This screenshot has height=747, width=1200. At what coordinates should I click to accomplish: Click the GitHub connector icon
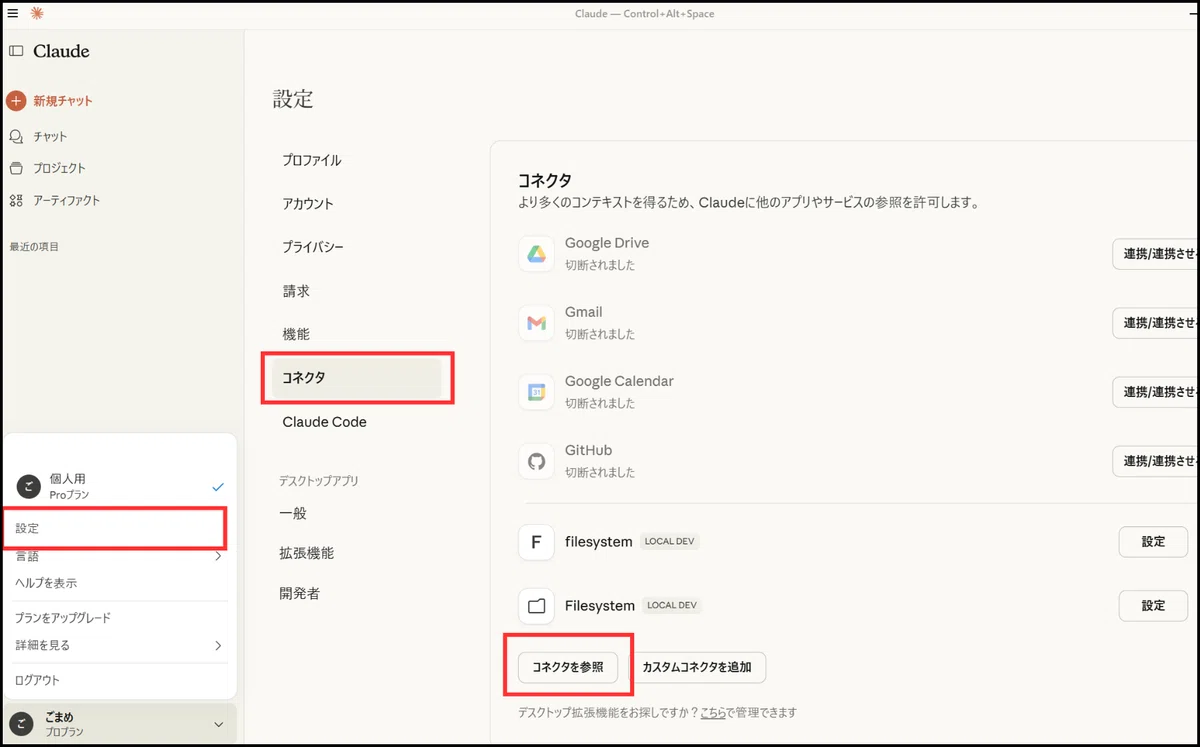pyautogui.click(x=537, y=461)
